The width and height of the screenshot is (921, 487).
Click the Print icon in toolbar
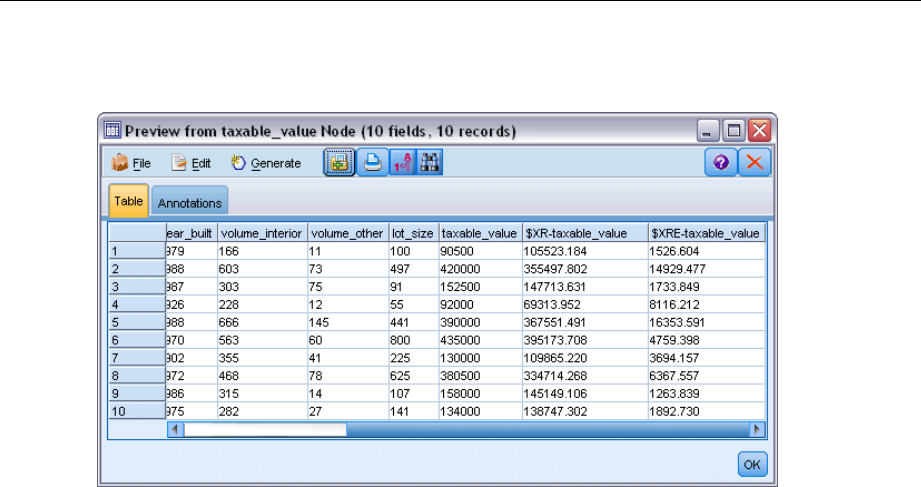tap(371, 163)
